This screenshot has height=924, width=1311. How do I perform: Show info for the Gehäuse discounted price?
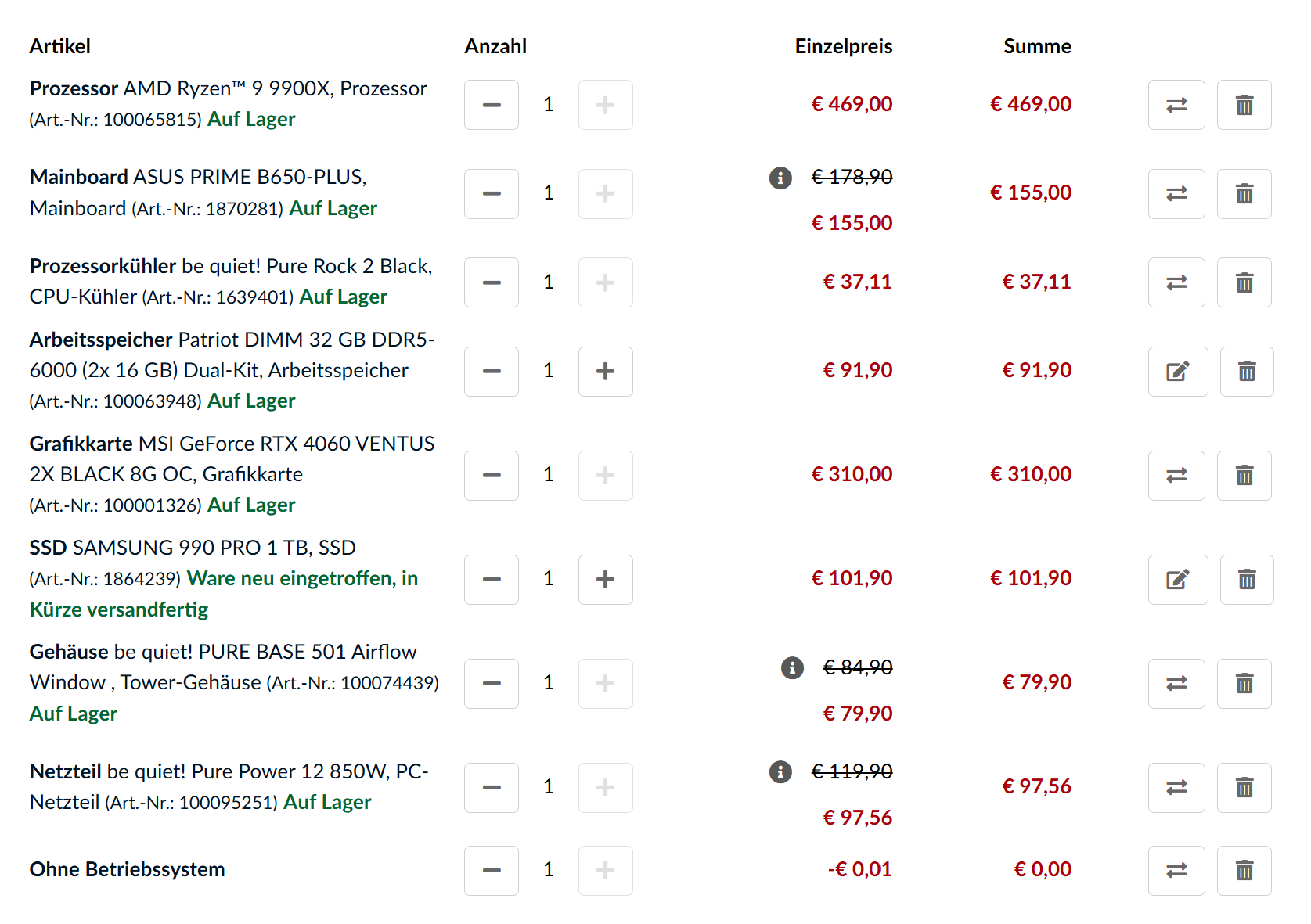click(x=792, y=667)
